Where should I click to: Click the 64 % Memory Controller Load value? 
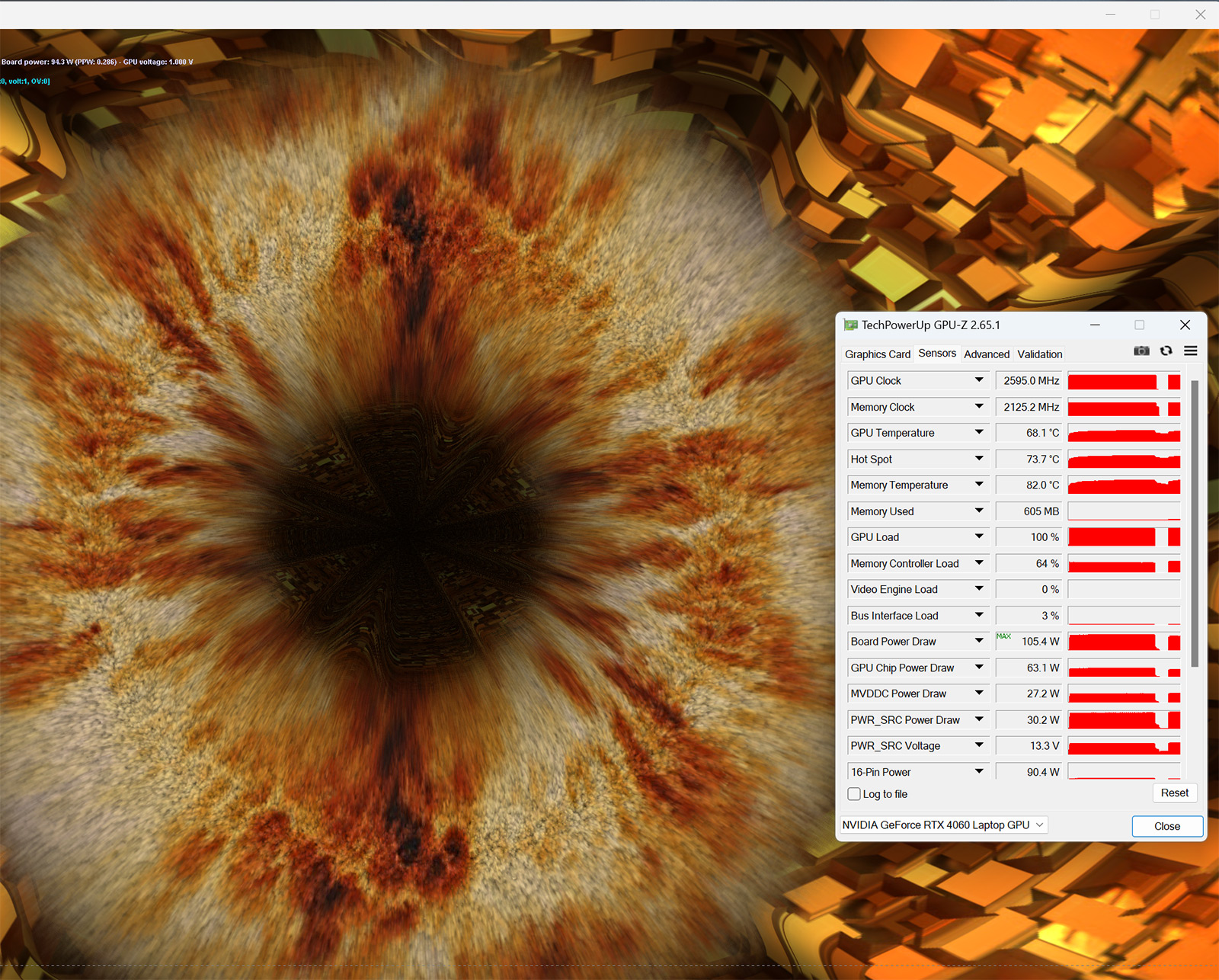(1029, 563)
